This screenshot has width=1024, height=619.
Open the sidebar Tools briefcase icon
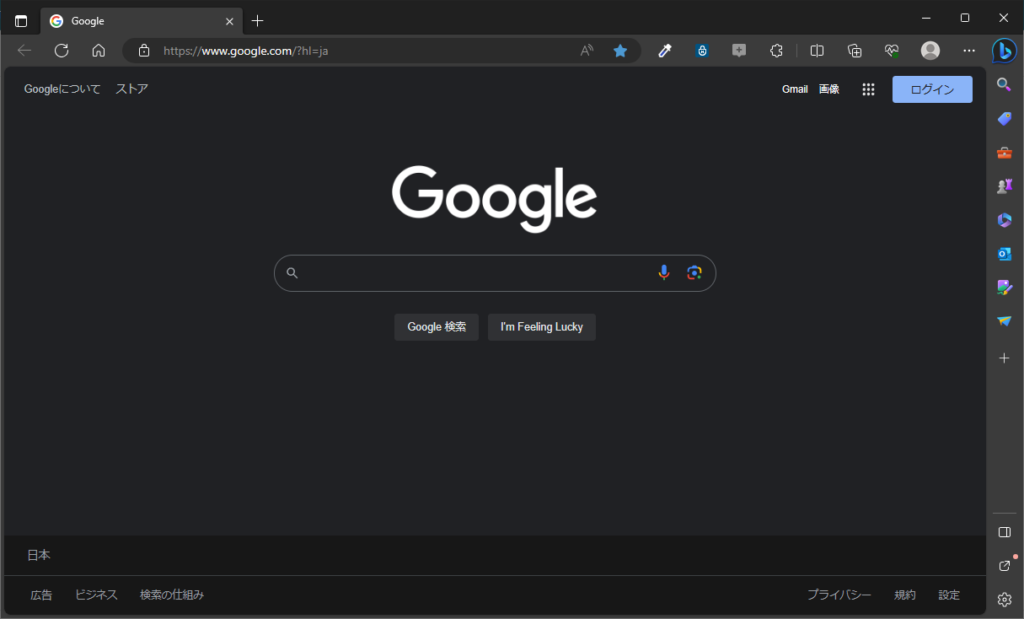coord(1004,152)
